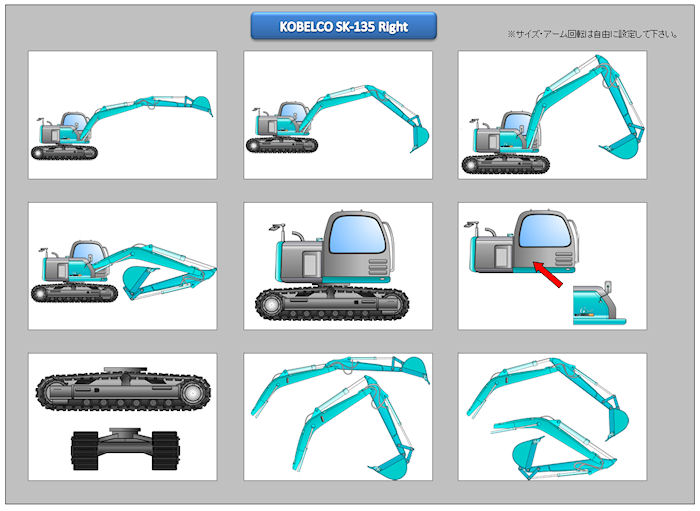Select the excavator with folded arm thumbnail
Viewport: 700px width, 511px height.
[x=122, y=266]
